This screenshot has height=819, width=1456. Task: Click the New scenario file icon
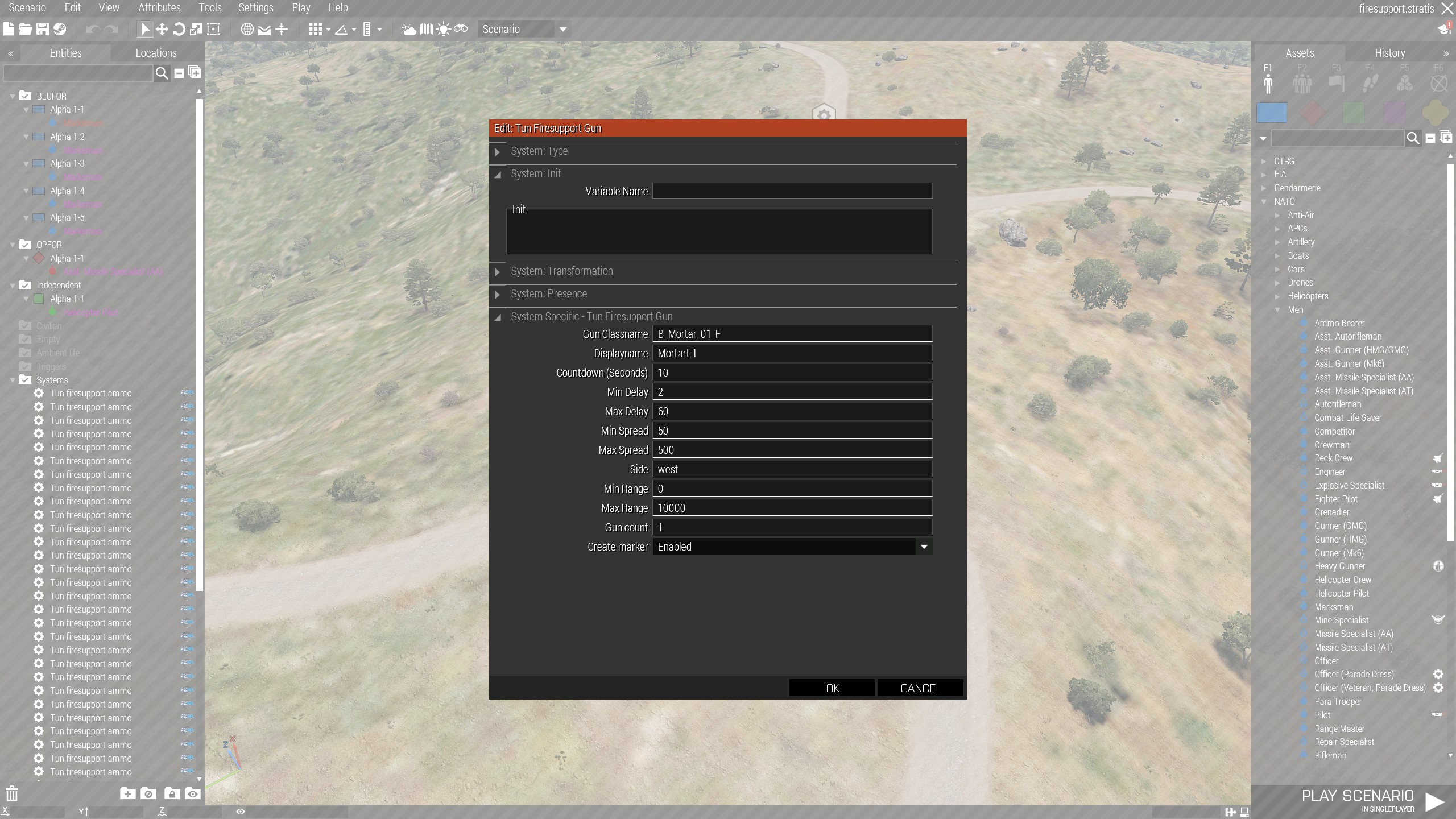tap(9, 29)
